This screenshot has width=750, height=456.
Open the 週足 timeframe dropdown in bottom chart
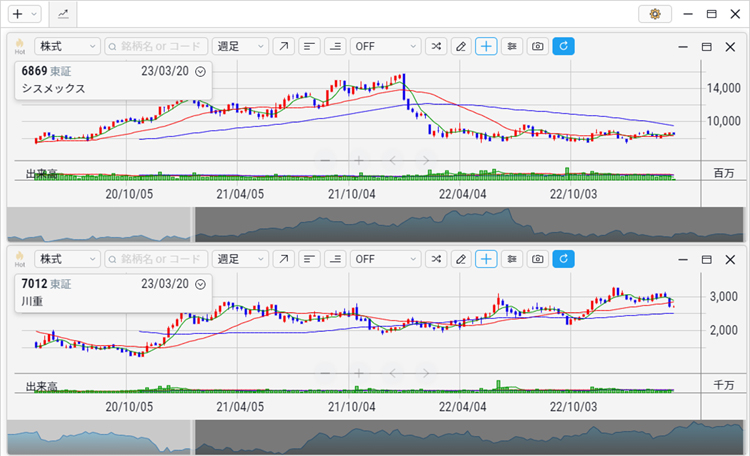point(240,259)
